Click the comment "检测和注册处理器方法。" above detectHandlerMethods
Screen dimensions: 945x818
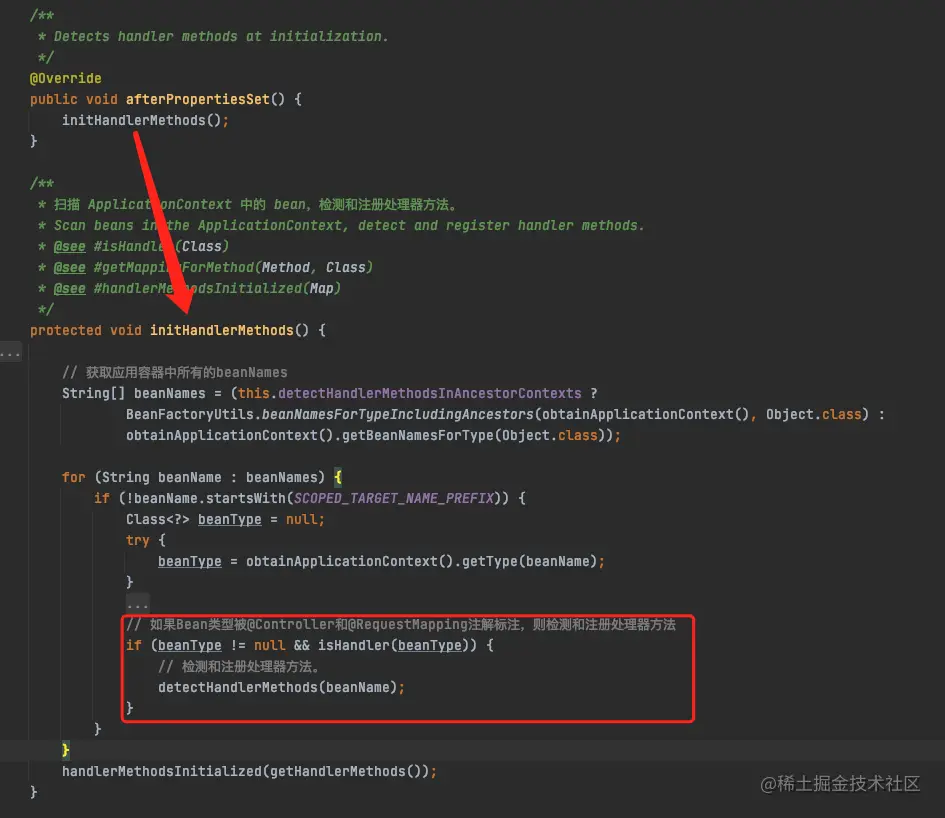tap(239, 666)
